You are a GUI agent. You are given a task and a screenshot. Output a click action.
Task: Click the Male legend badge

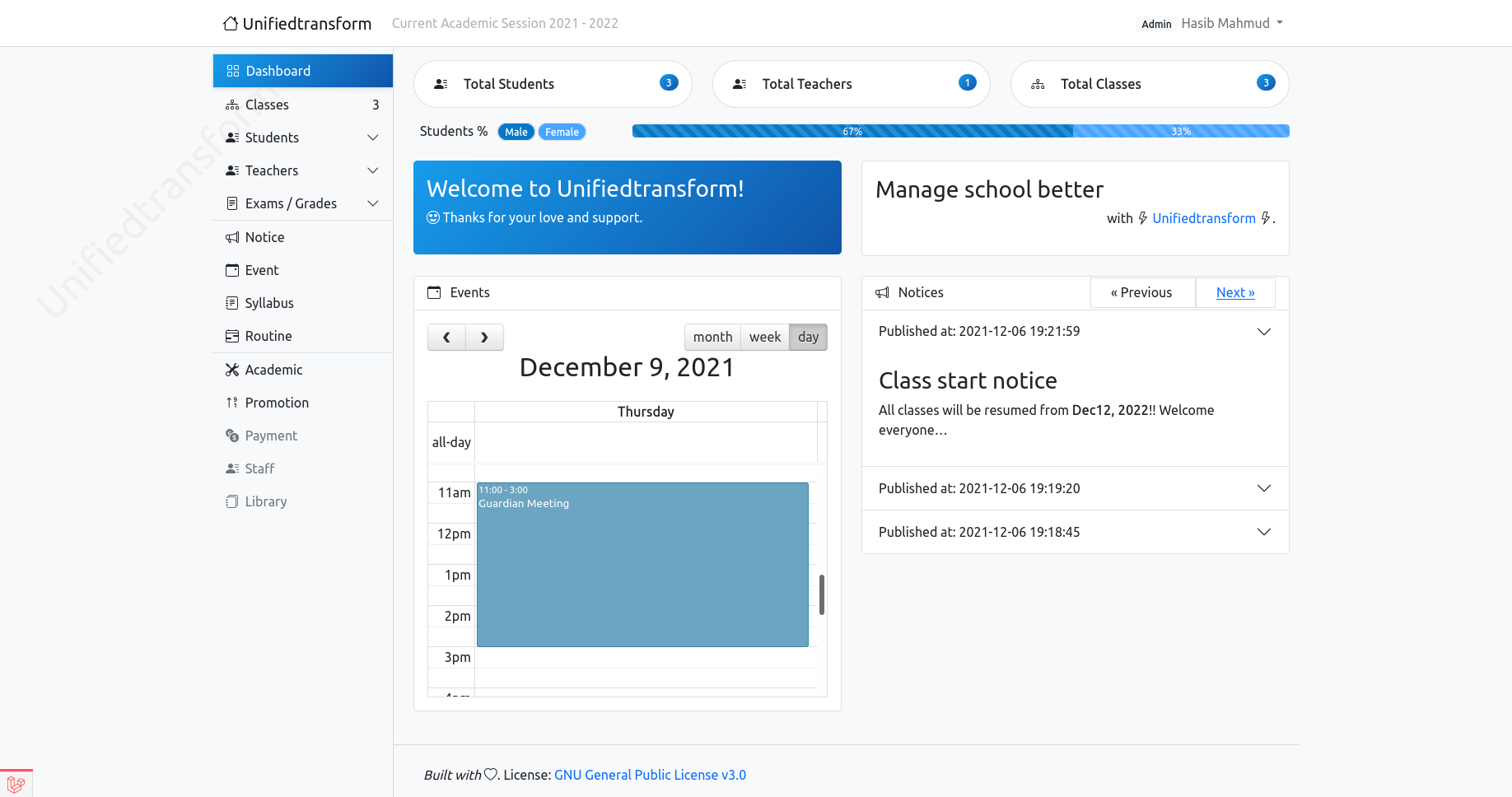click(x=516, y=132)
